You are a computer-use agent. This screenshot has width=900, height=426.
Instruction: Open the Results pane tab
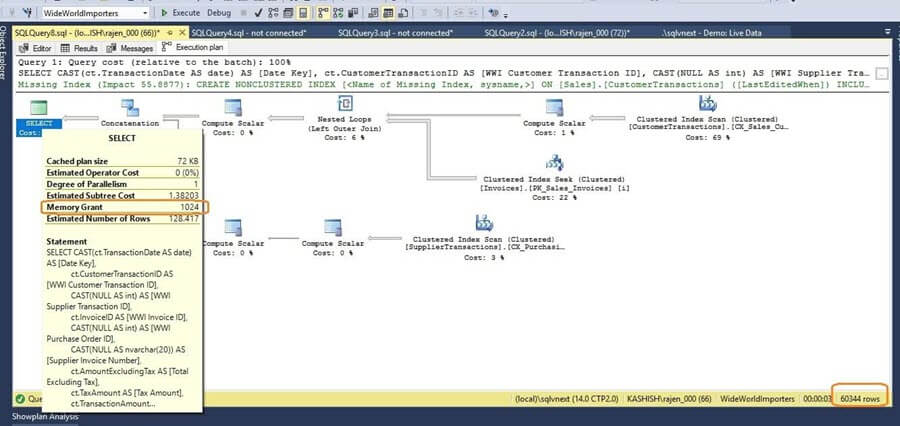click(x=79, y=48)
